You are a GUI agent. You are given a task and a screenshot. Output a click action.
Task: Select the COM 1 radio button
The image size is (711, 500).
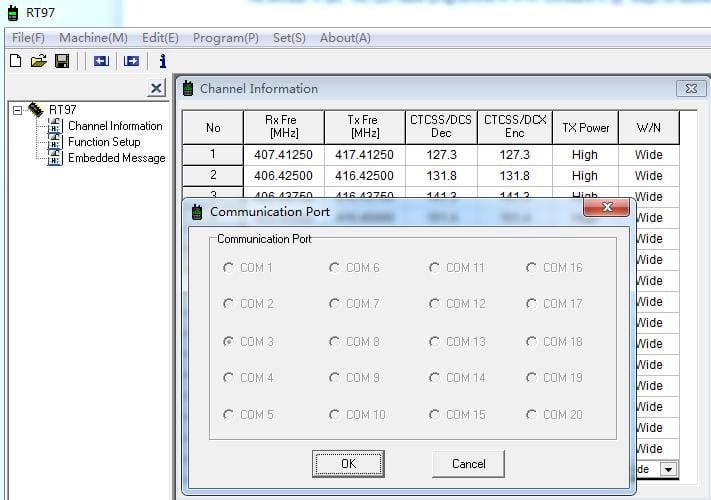tap(229, 268)
